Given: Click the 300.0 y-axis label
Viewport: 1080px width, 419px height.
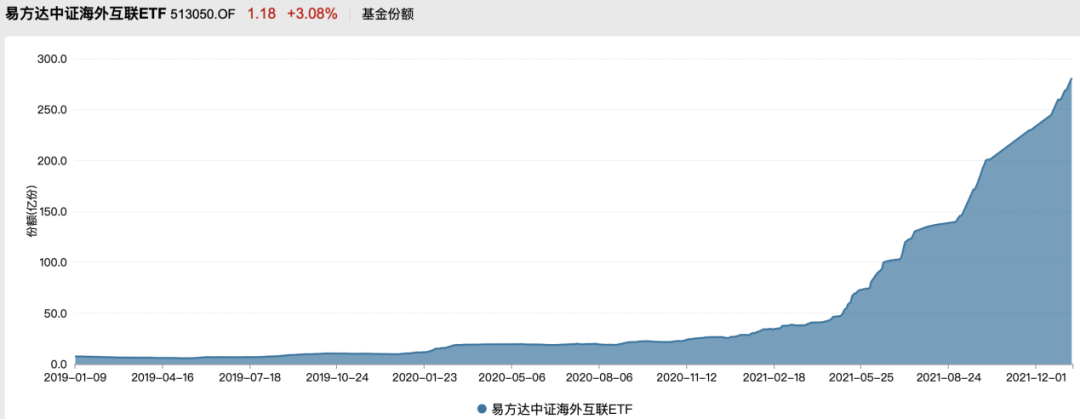Looking at the screenshot, I should click(51, 59).
